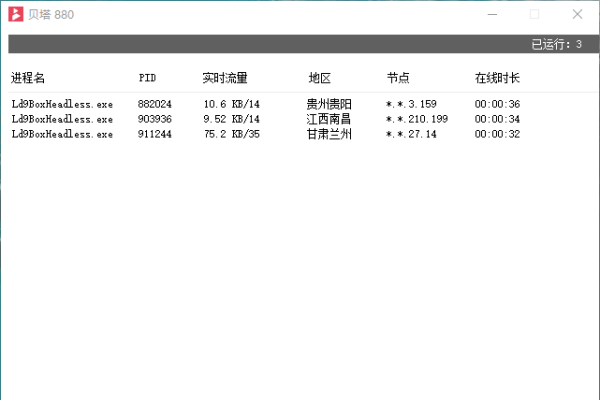Click the maximize window button
600x400 pixels.
pos(535,14)
